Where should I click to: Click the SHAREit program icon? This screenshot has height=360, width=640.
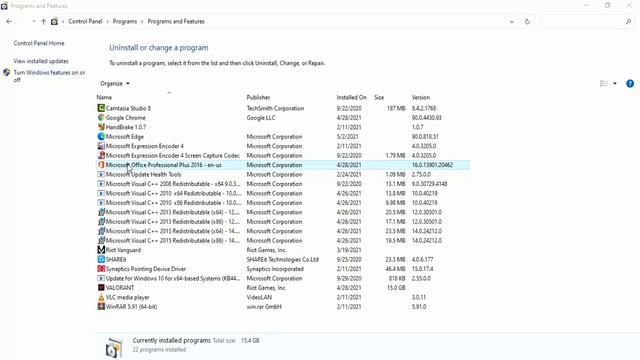point(101,259)
